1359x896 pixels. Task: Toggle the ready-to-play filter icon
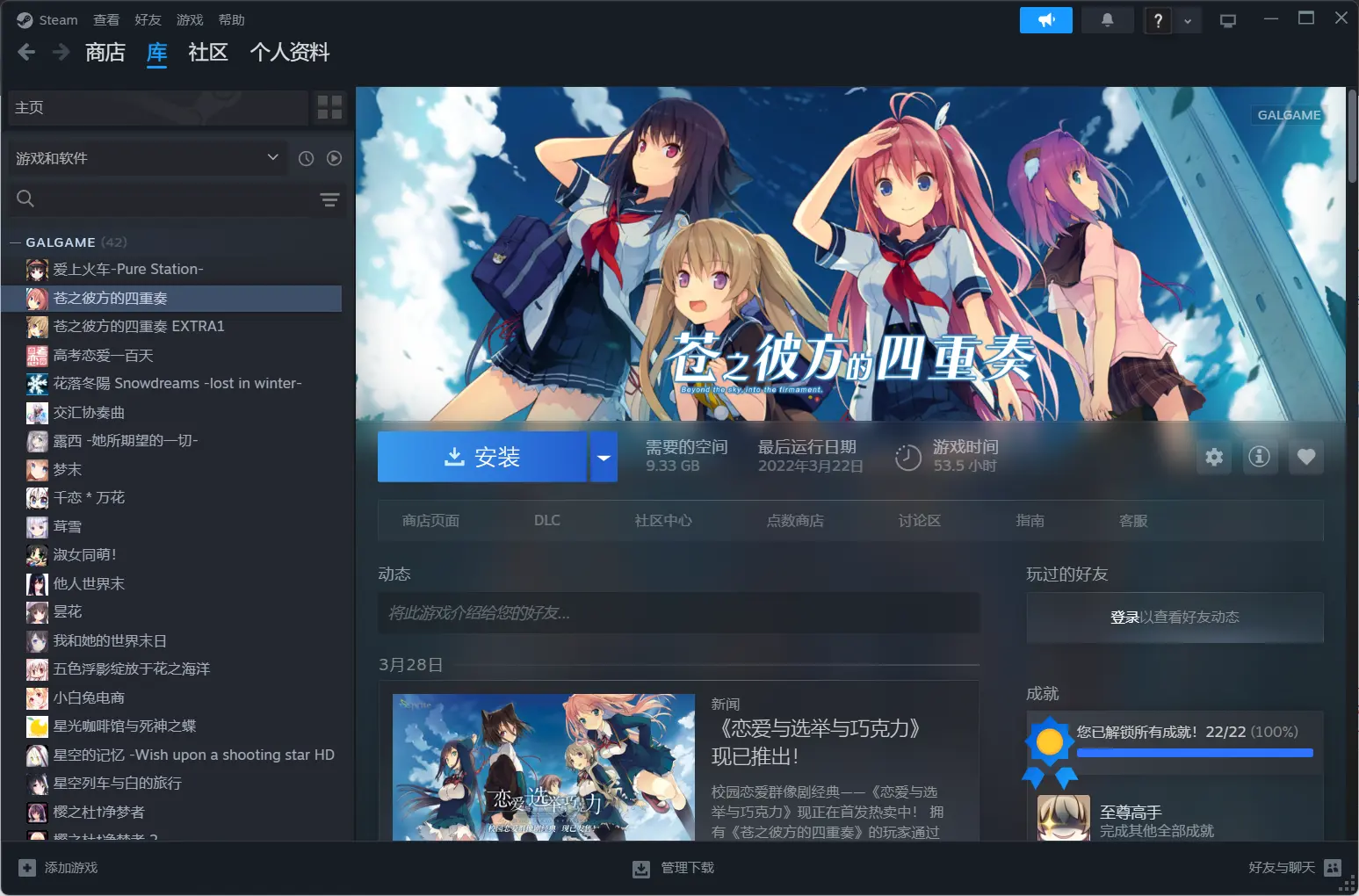pos(334,158)
